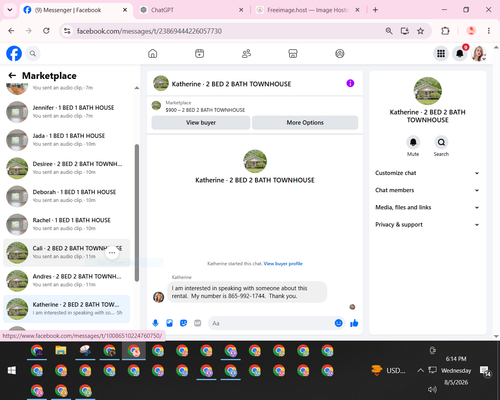Open File Explorer from the taskbar
The height and width of the screenshot is (400, 500).
point(61,351)
